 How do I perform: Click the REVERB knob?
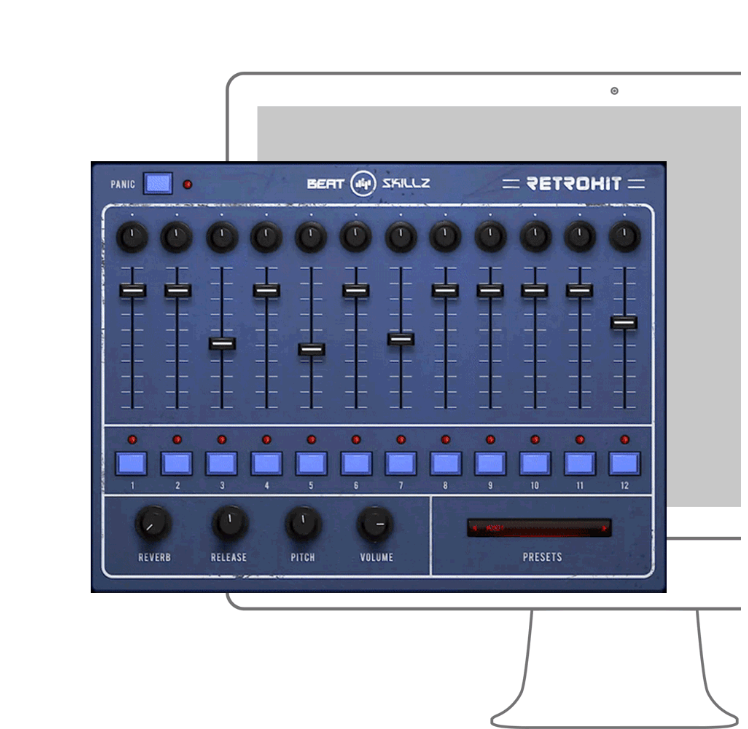[x=154, y=523]
